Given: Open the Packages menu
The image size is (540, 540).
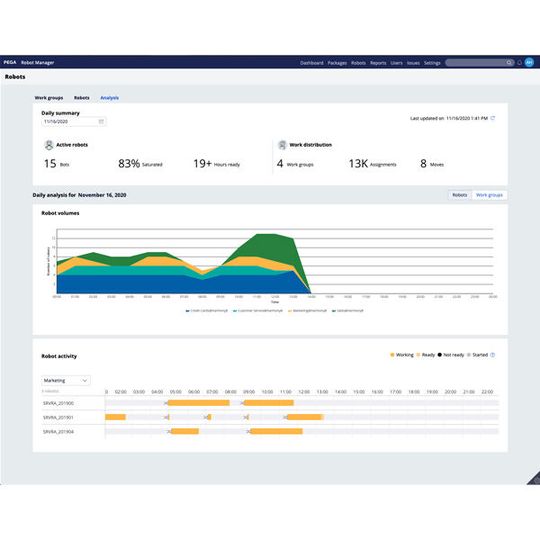Looking at the screenshot, I should 337,63.
